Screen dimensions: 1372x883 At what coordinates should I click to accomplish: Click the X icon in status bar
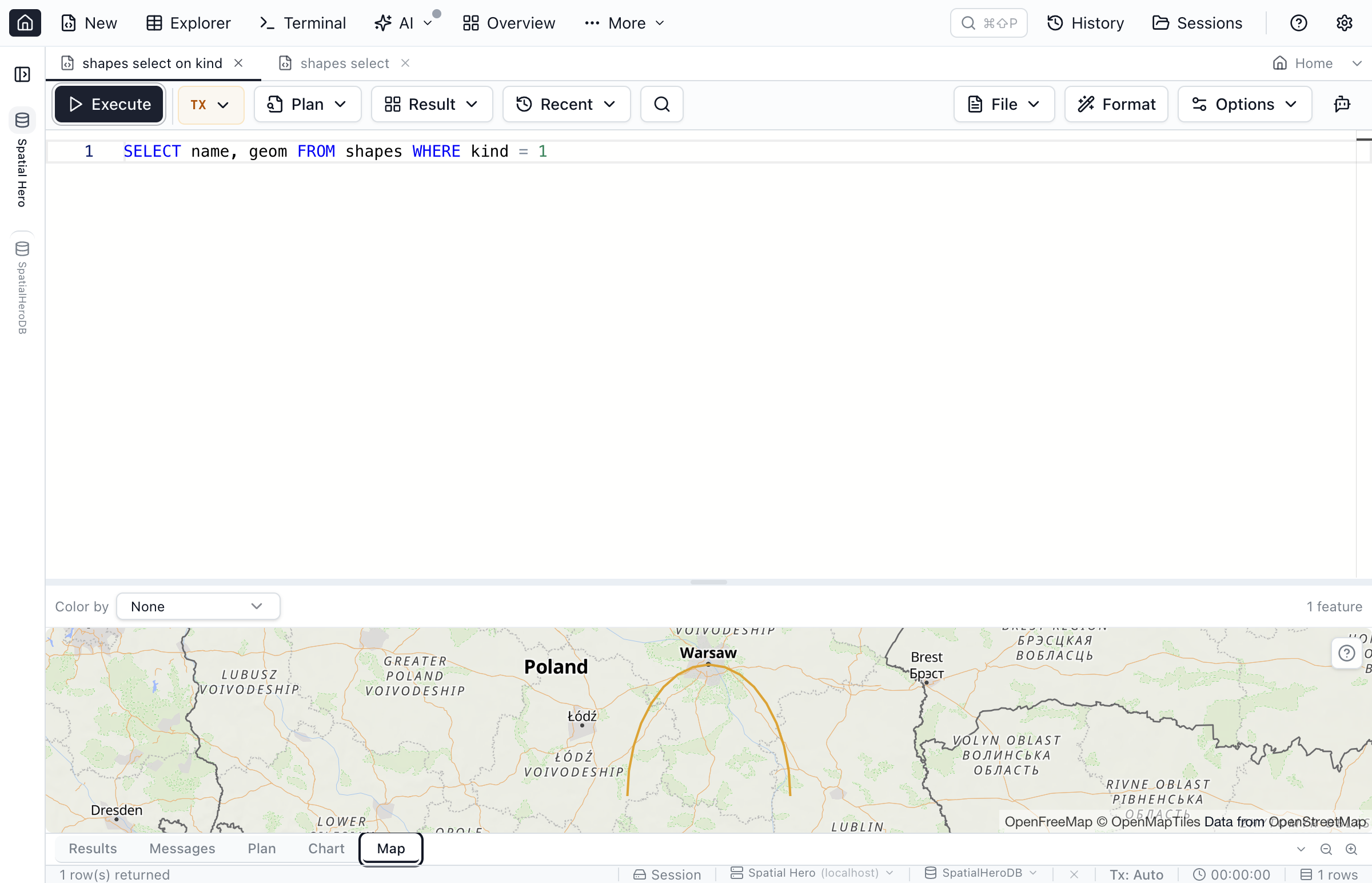coord(1074,874)
